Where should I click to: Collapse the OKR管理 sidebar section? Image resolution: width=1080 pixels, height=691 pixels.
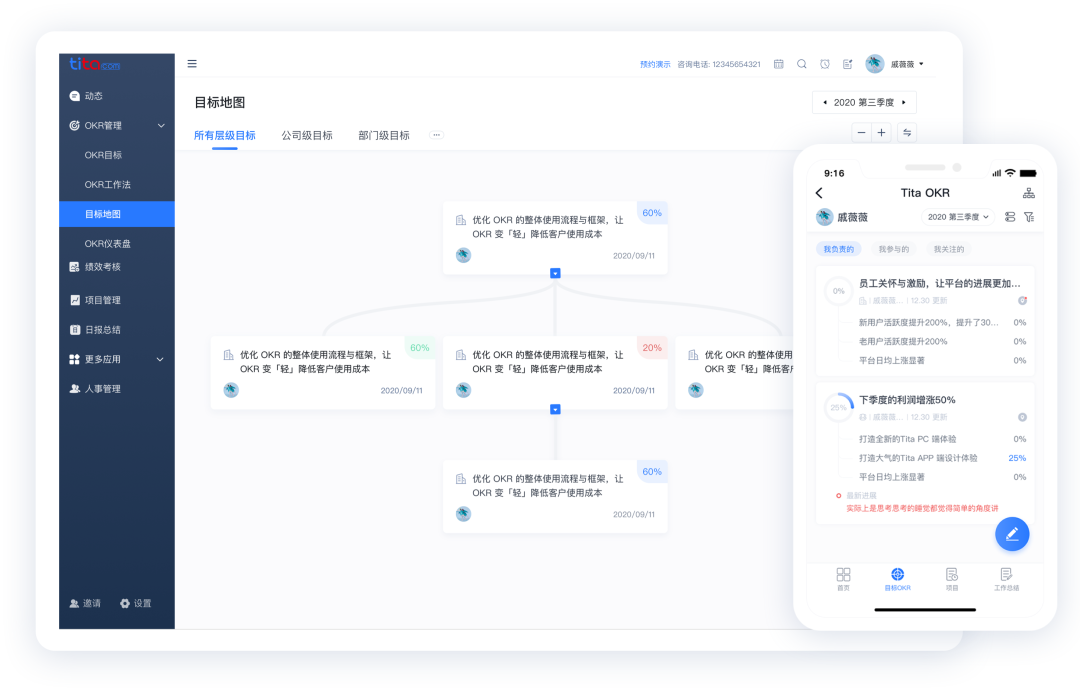[161, 125]
